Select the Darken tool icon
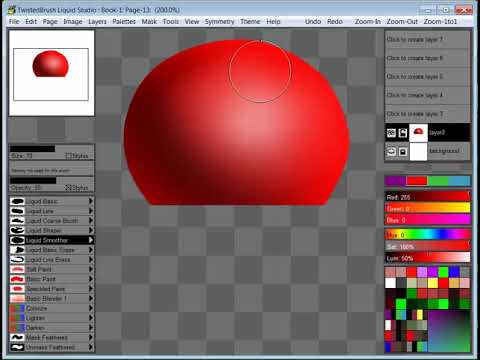This screenshot has height=360, width=480. coord(17,328)
